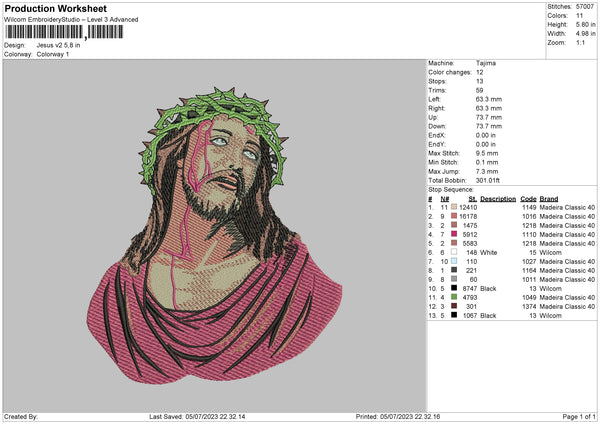Click 'Wilcom EmbroideryStudio – Level 3 Advanced' text
The width and height of the screenshot is (600, 424).
[x=71, y=20]
